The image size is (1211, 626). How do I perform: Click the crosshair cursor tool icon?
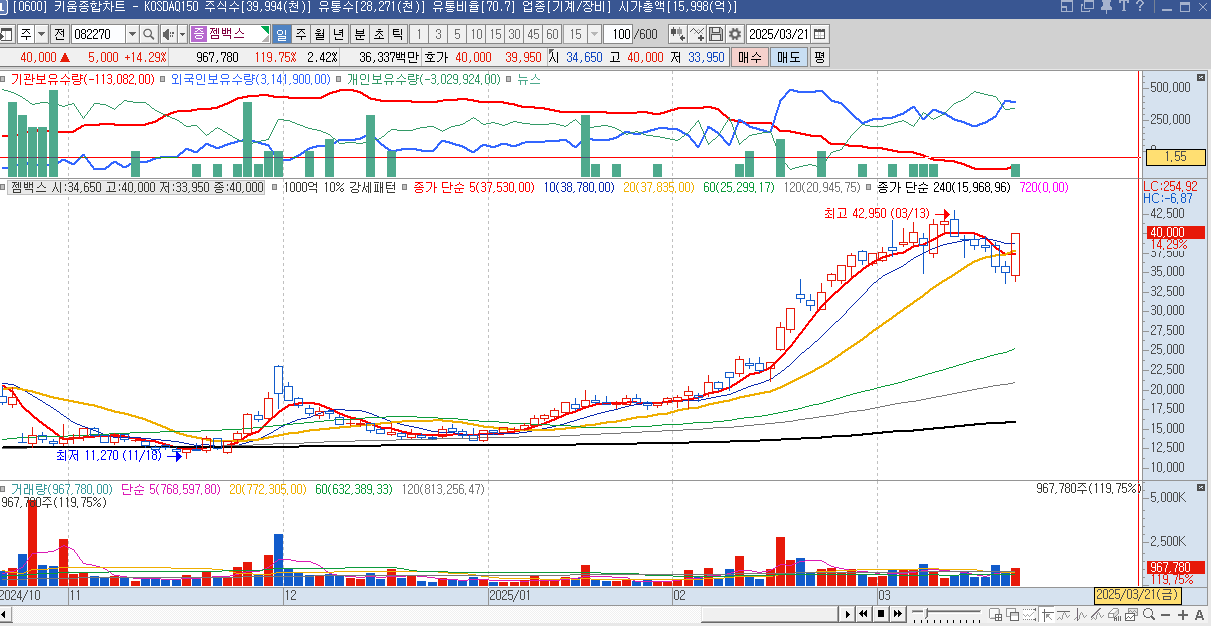(x=1047, y=614)
